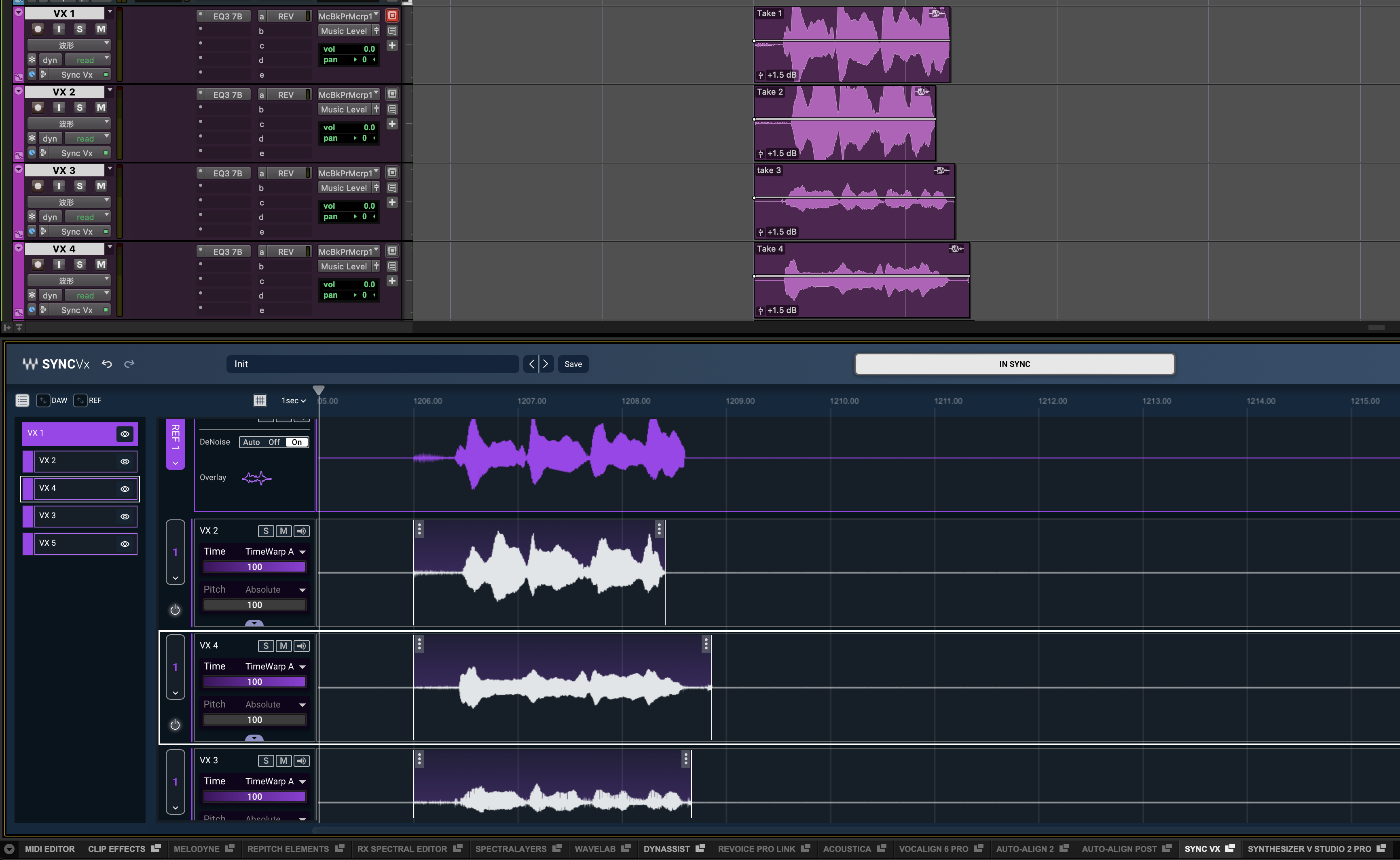Click the SyncVx undo arrow

107,364
